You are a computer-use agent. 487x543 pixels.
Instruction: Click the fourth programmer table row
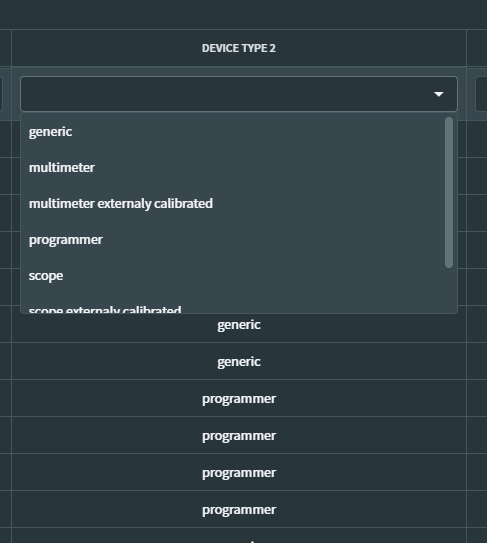(239, 510)
